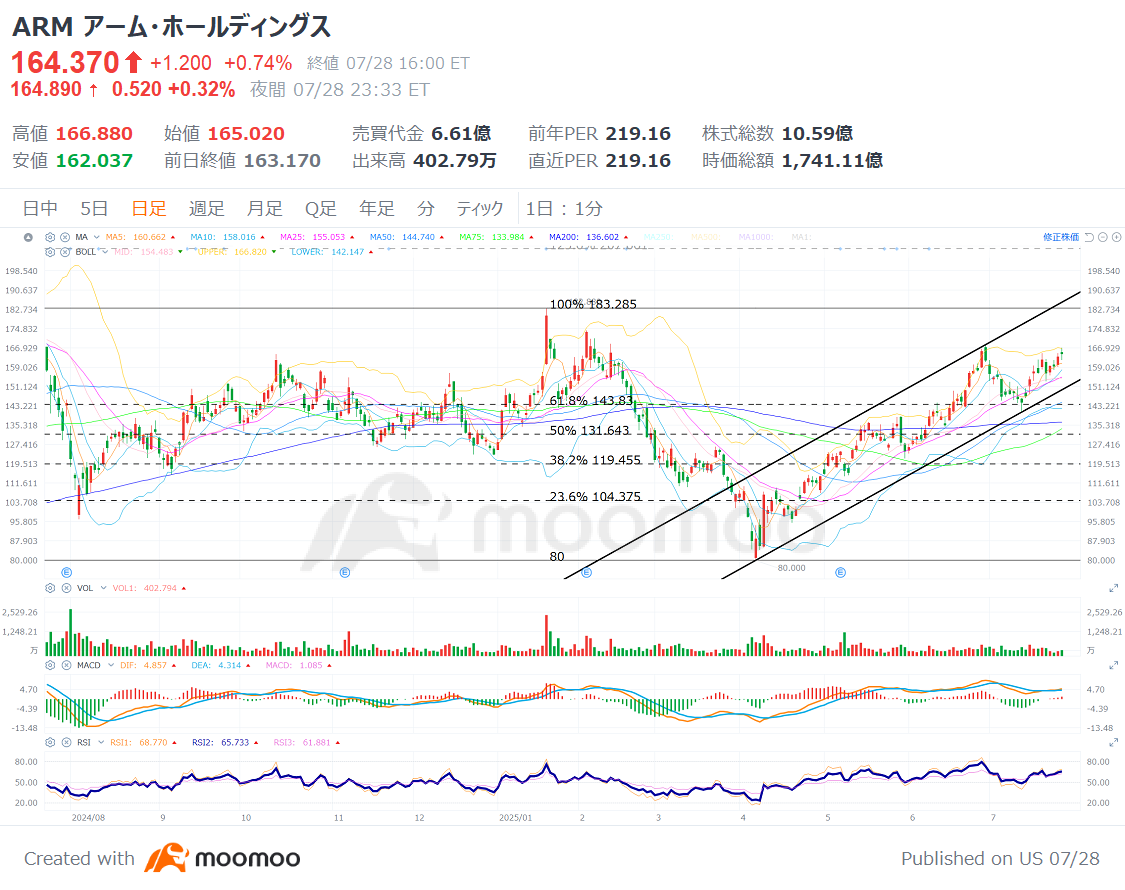Switch to 5日 chart tab

click(x=94, y=209)
